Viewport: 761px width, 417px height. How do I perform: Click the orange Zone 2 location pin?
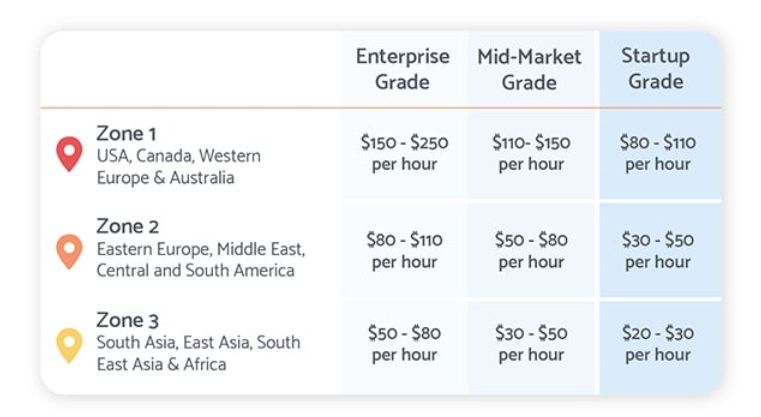(68, 251)
